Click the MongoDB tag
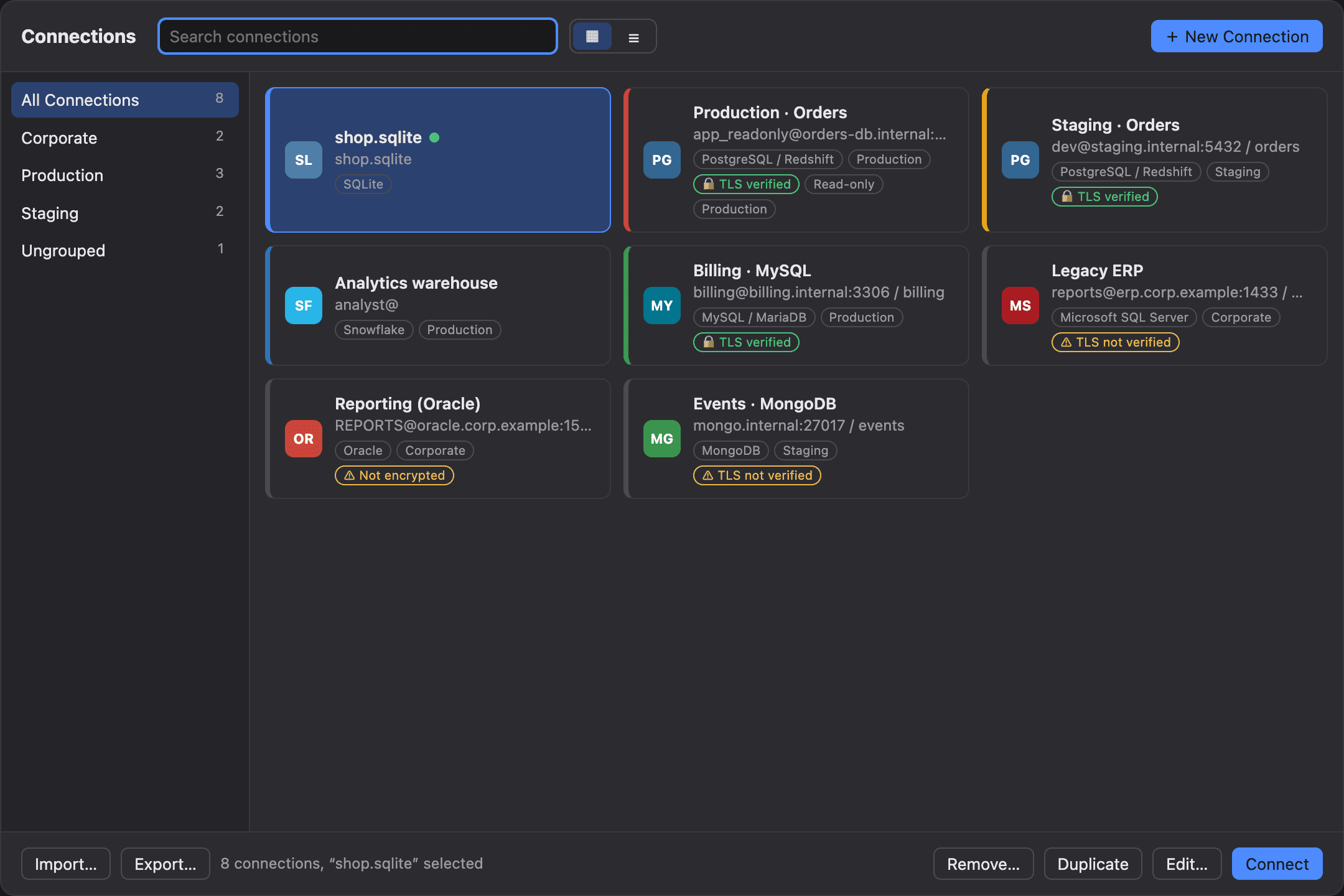 tap(731, 450)
